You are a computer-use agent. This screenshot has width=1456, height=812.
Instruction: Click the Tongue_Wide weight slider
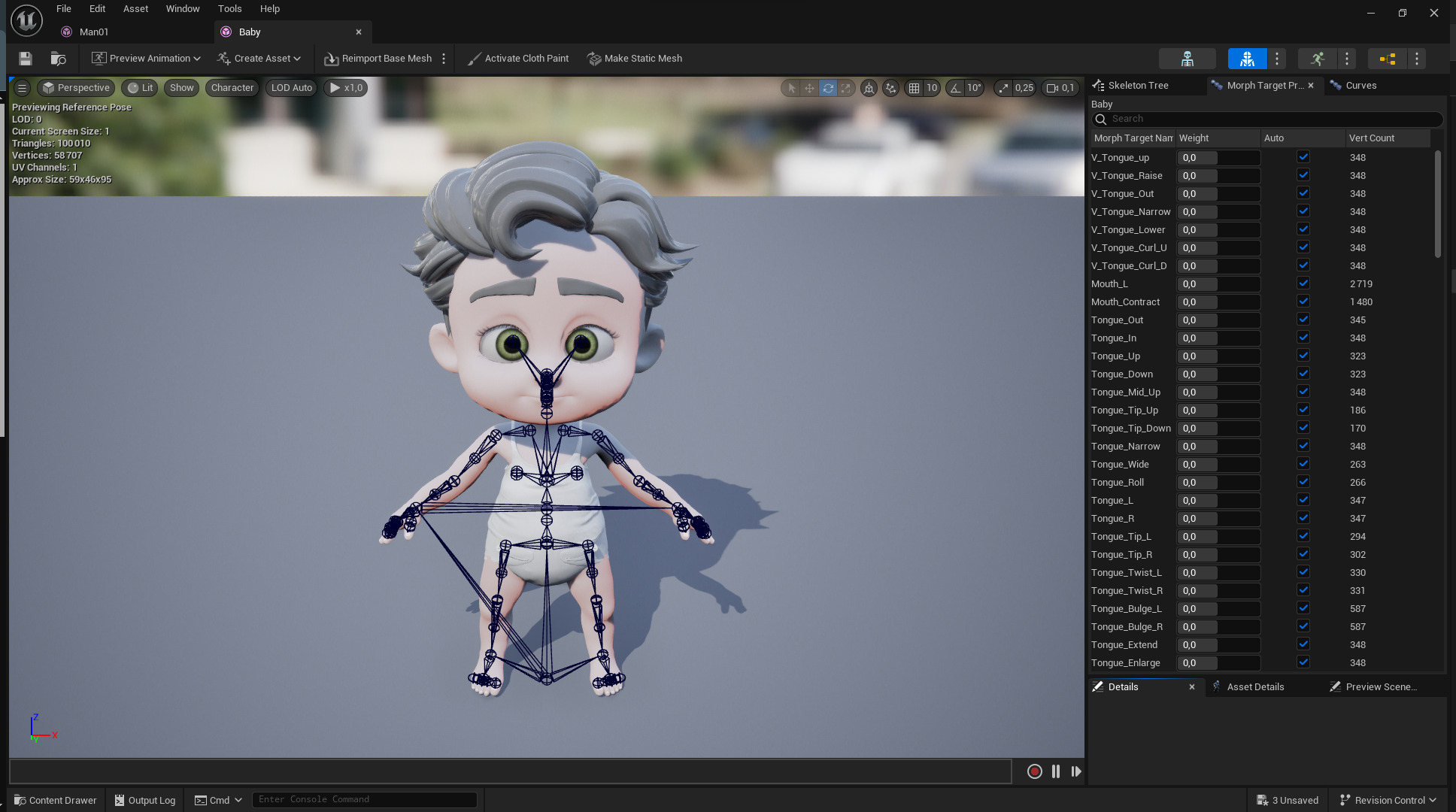point(1218,465)
